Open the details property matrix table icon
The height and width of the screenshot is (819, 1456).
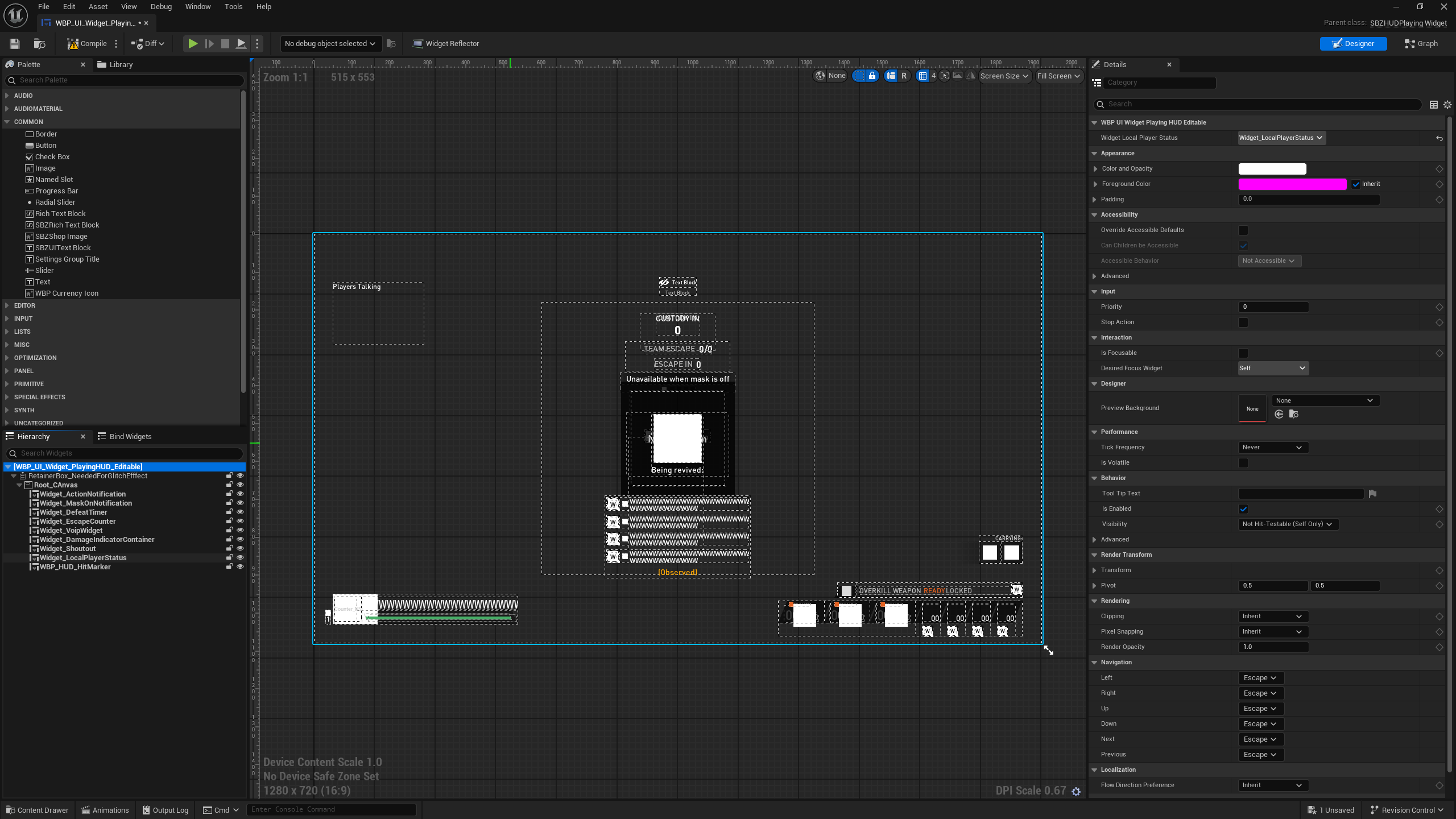[1434, 105]
